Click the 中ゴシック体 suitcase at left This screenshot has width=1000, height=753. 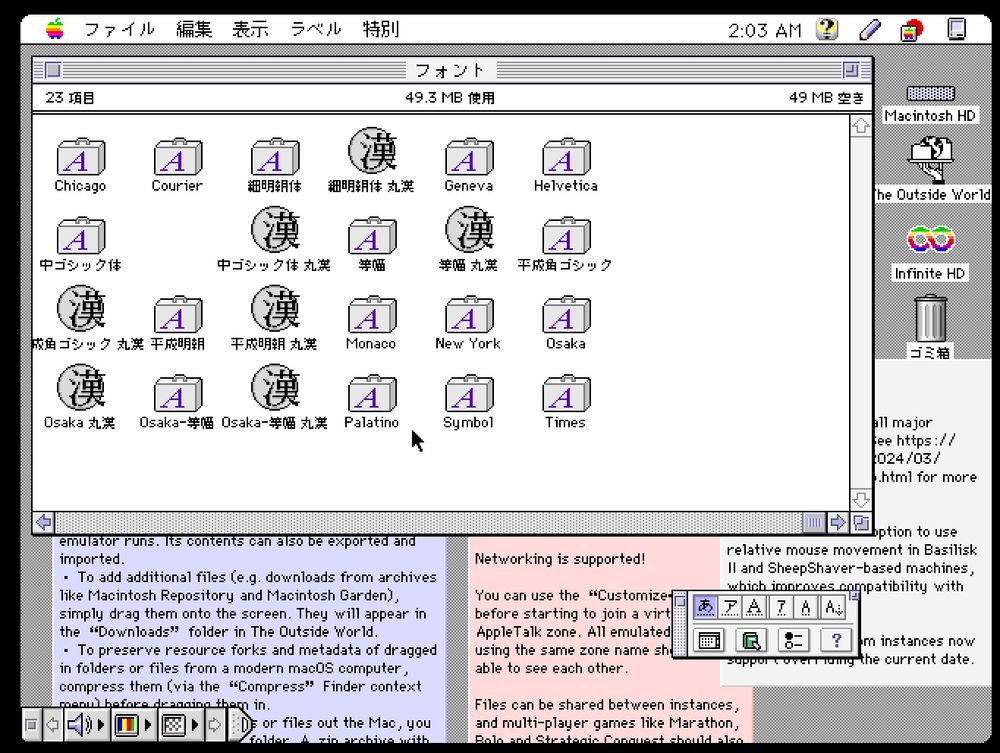[x=81, y=235]
